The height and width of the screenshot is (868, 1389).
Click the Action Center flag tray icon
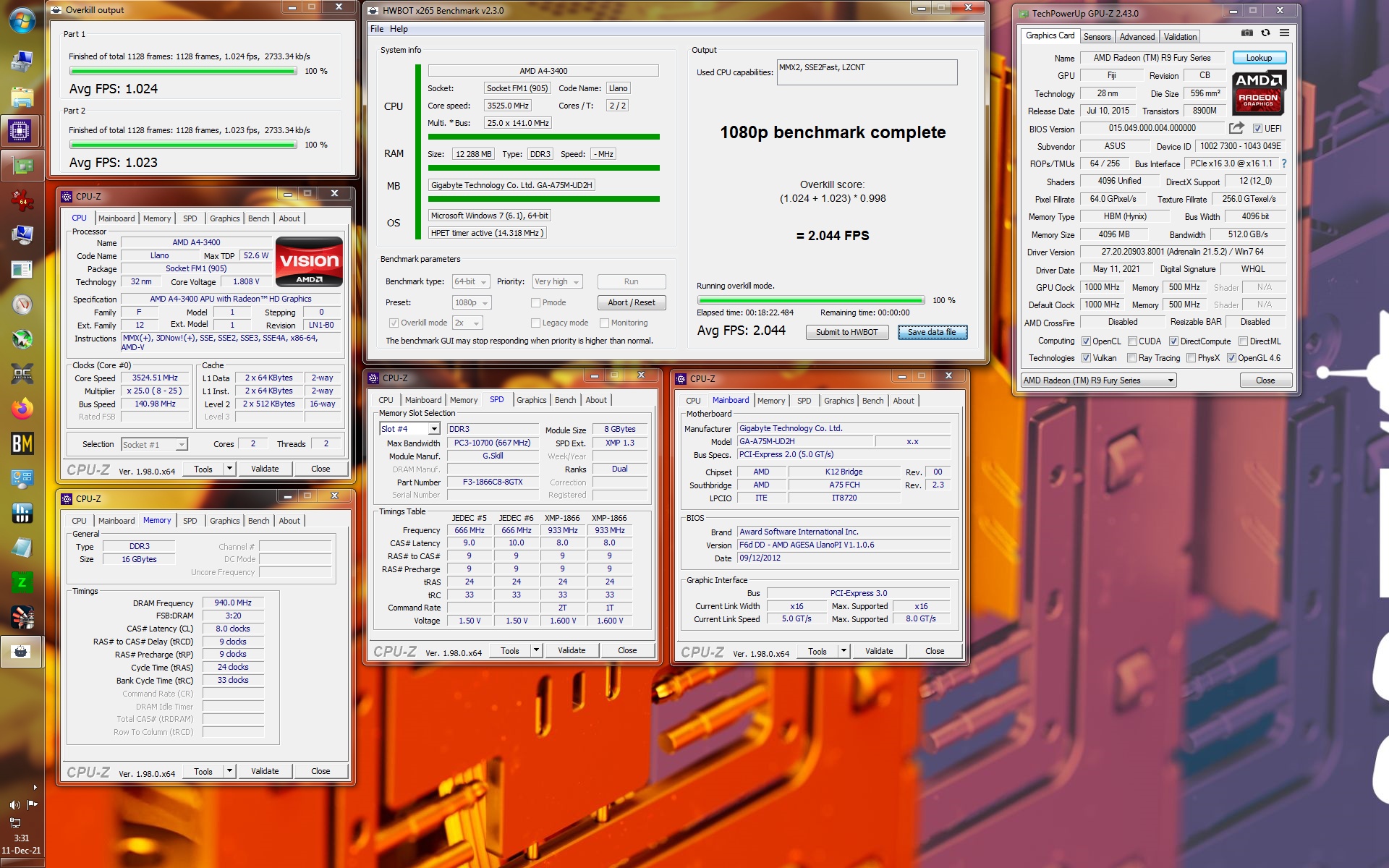click(x=32, y=805)
